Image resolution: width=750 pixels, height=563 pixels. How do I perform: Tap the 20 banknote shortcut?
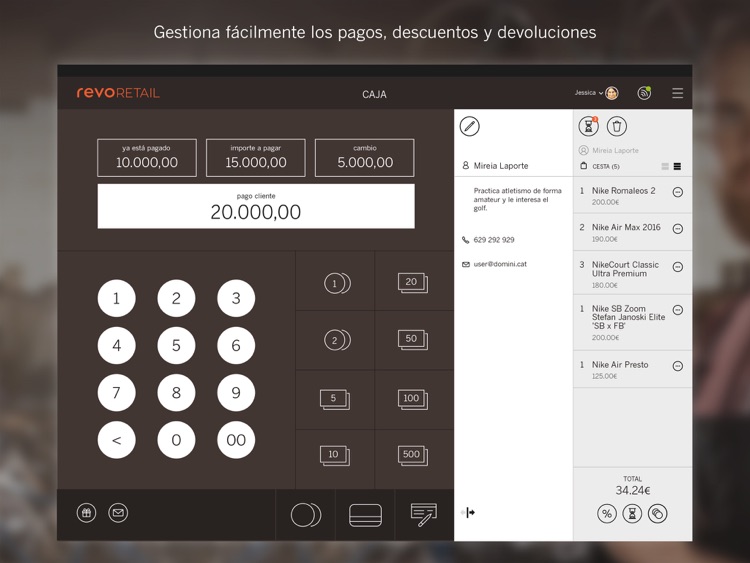click(414, 282)
